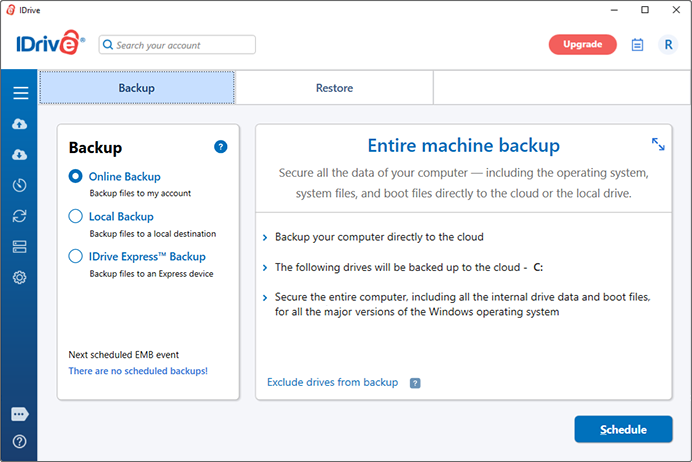692x462 pixels.
Task: Switch to the Backup tab
Action: click(x=137, y=88)
